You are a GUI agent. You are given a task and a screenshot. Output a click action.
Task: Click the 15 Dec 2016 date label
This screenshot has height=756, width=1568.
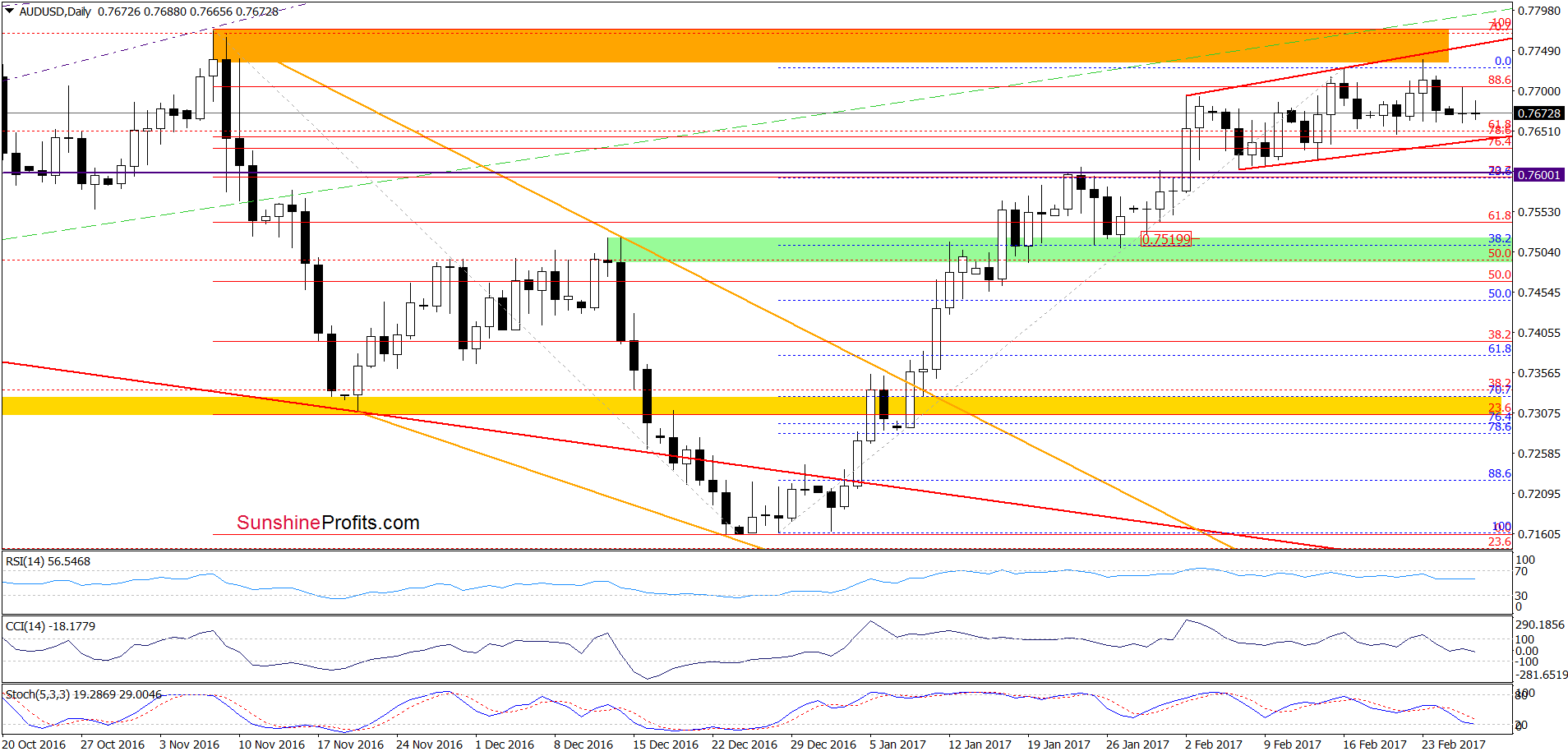tap(666, 744)
